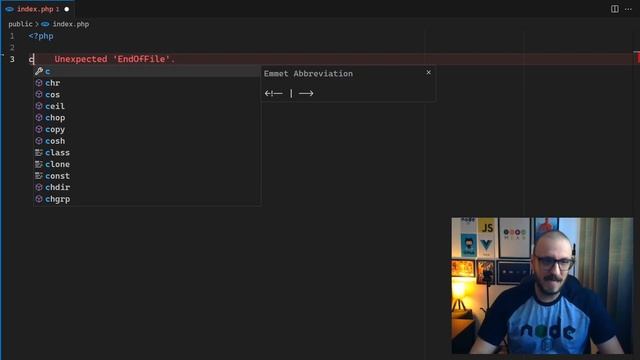Viewport: 640px width, 360px height.
Task: Open the Split Editor icon
Action: click(x=614, y=9)
